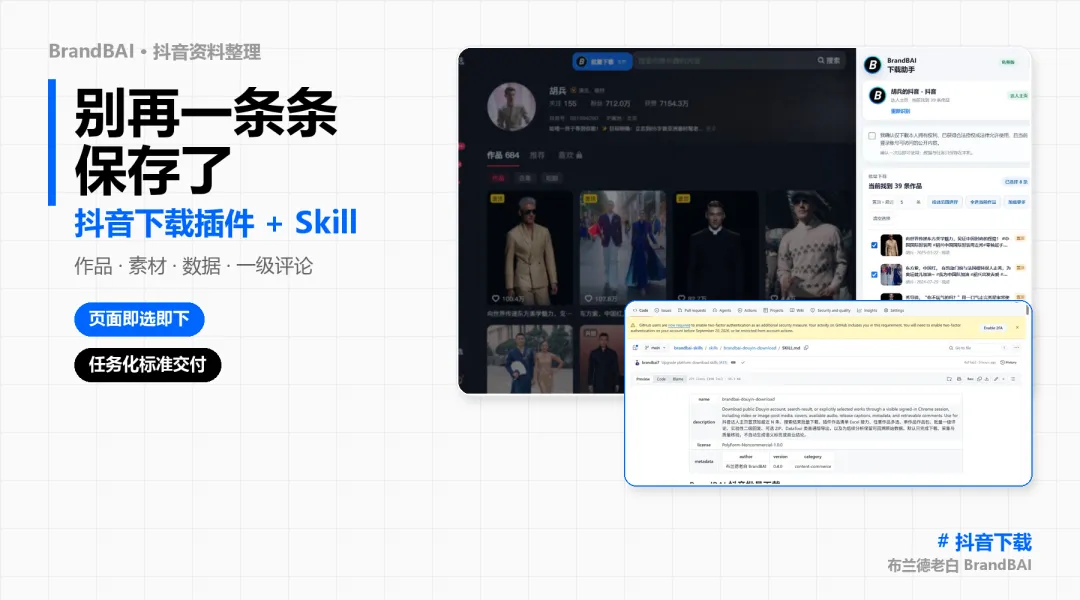
Task: Tick the download rights confirmation checkbox
Action: tap(872, 136)
